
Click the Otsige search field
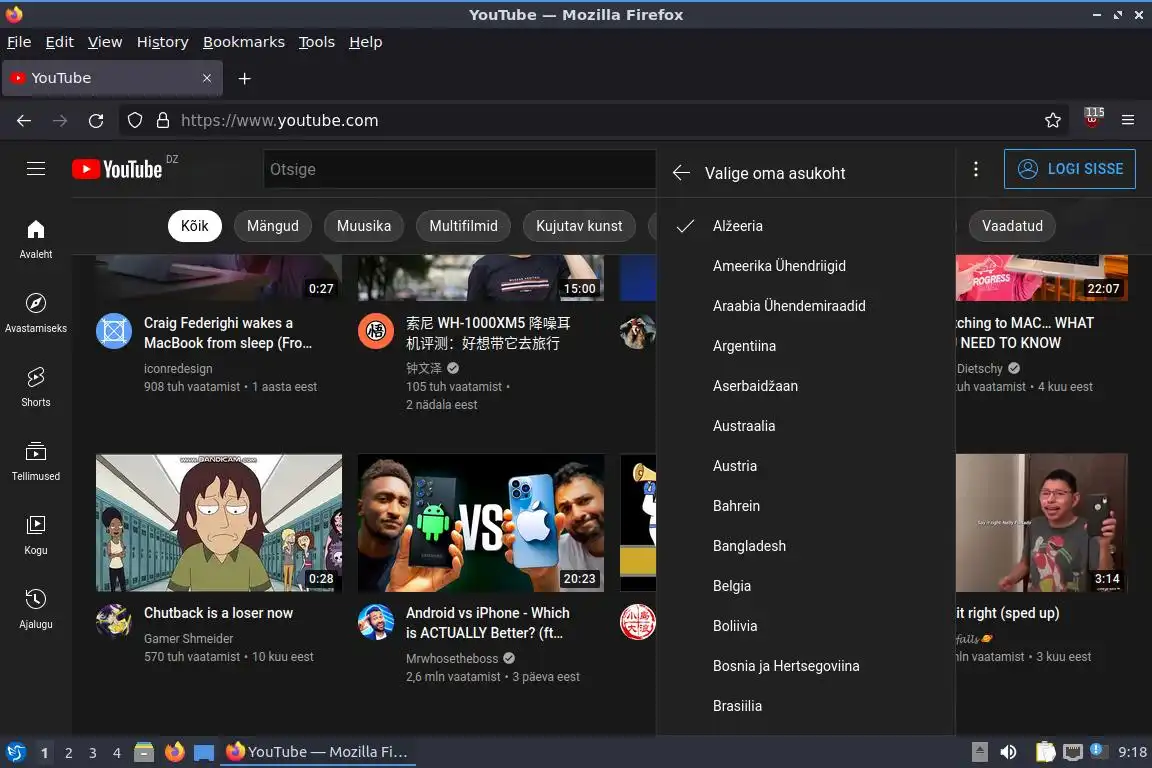point(459,170)
